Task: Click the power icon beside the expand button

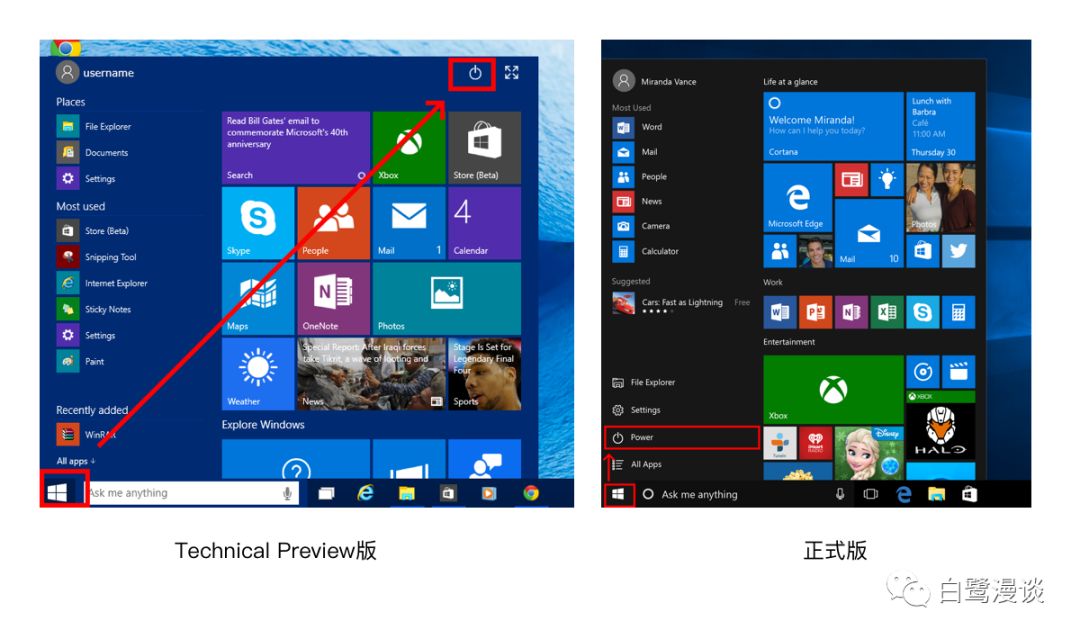Action: pyautogui.click(x=475, y=73)
